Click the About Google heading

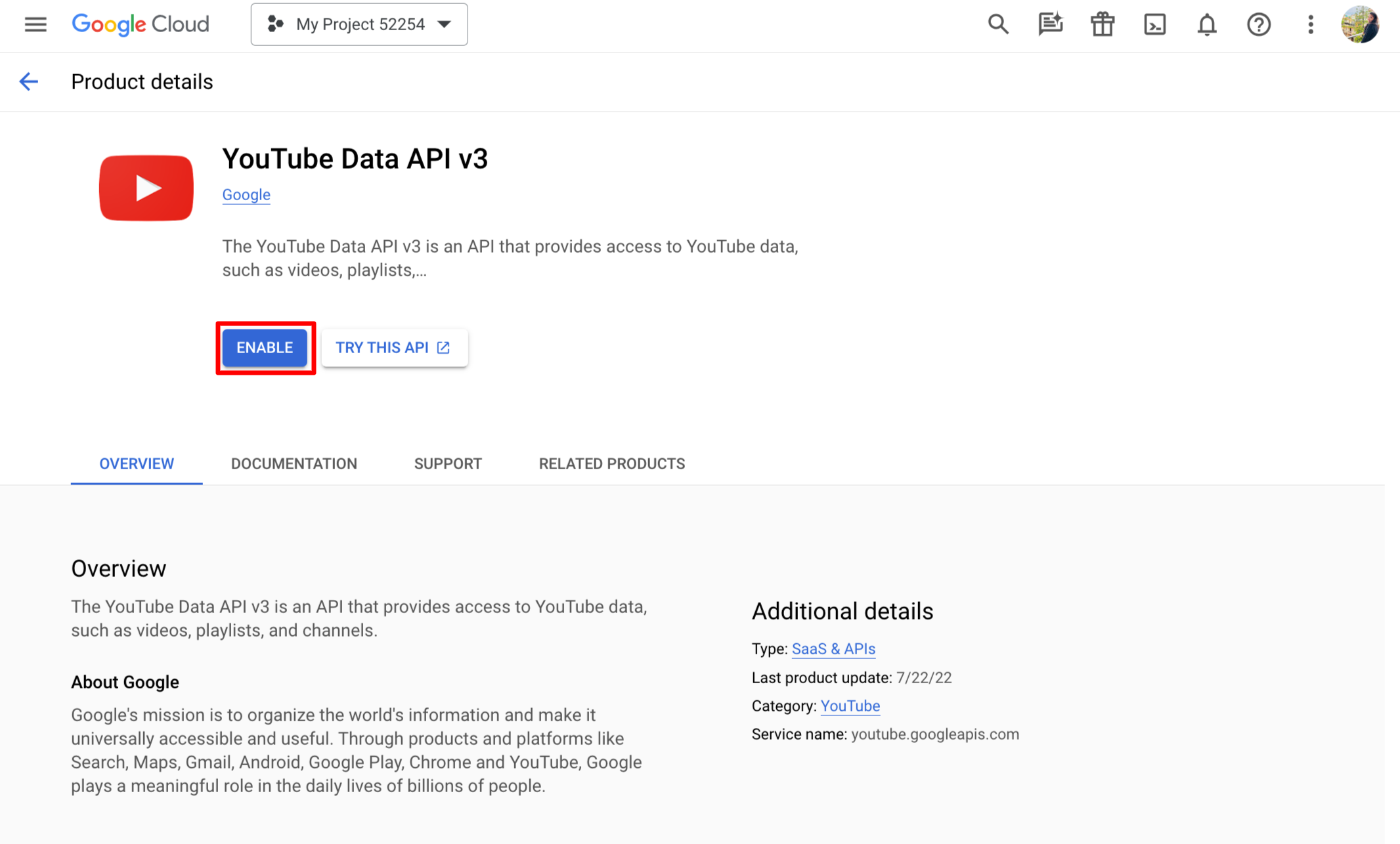coord(125,682)
